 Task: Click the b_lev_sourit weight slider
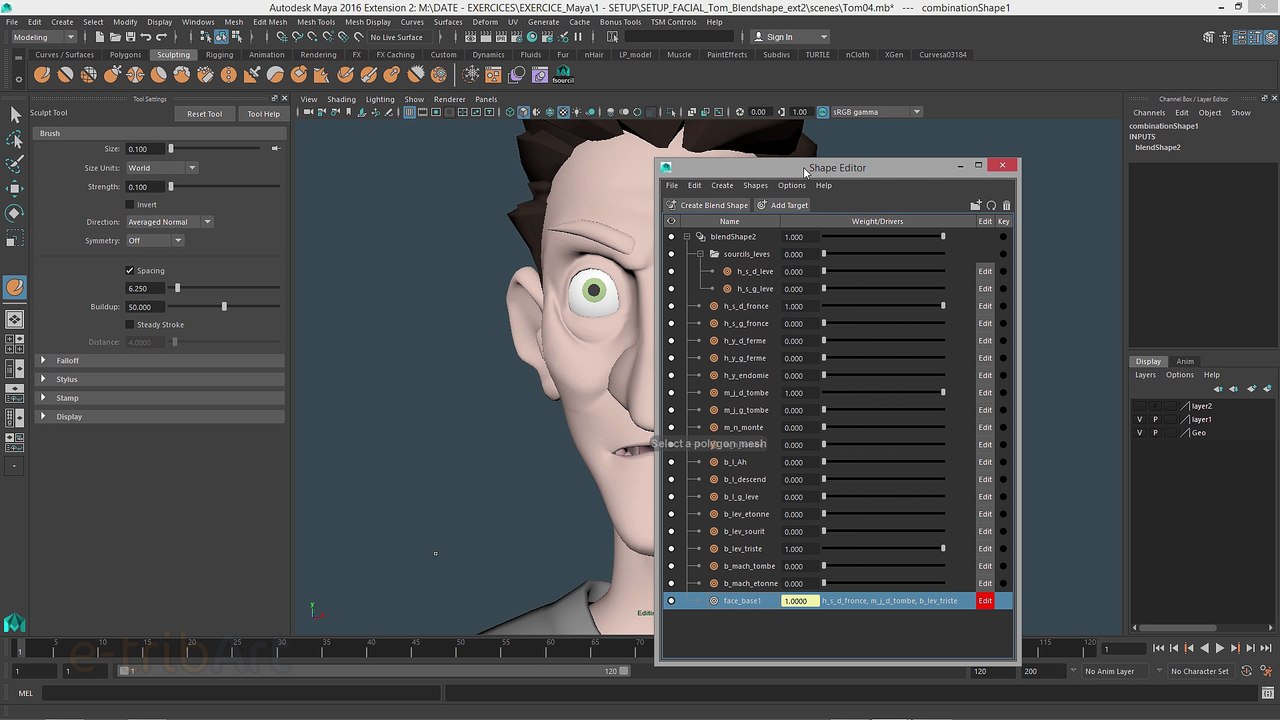(x=884, y=531)
